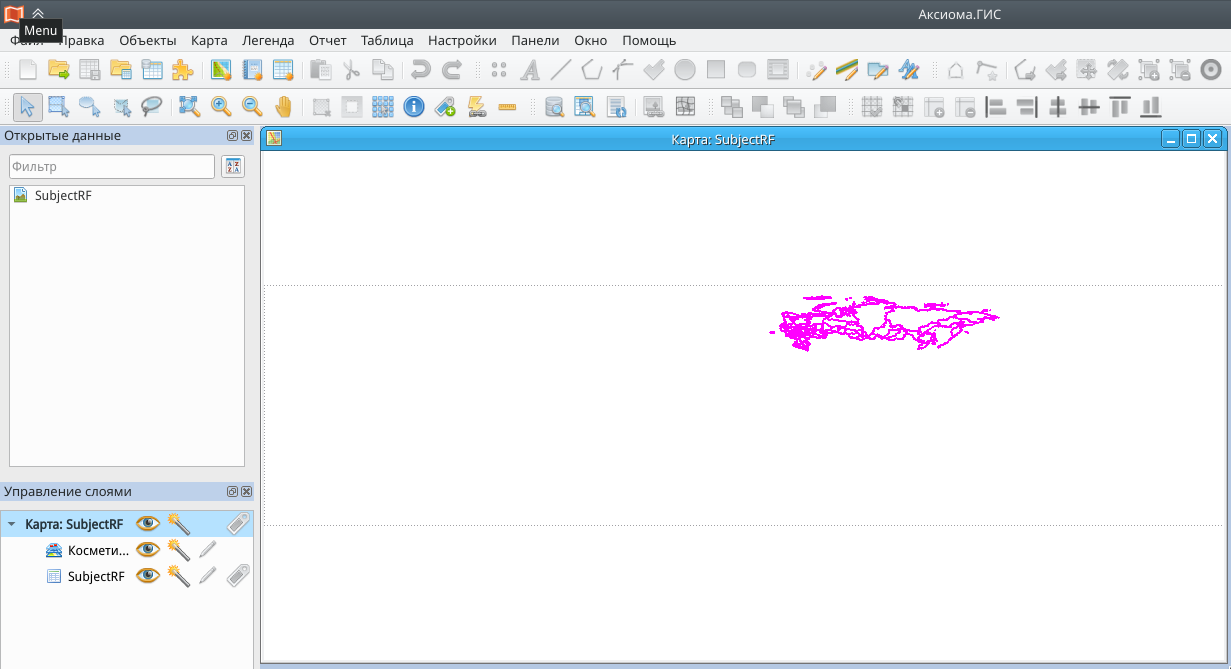Select SubjectRF in the Открытые данные panel
The width and height of the screenshot is (1231, 669).
click(62, 195)
